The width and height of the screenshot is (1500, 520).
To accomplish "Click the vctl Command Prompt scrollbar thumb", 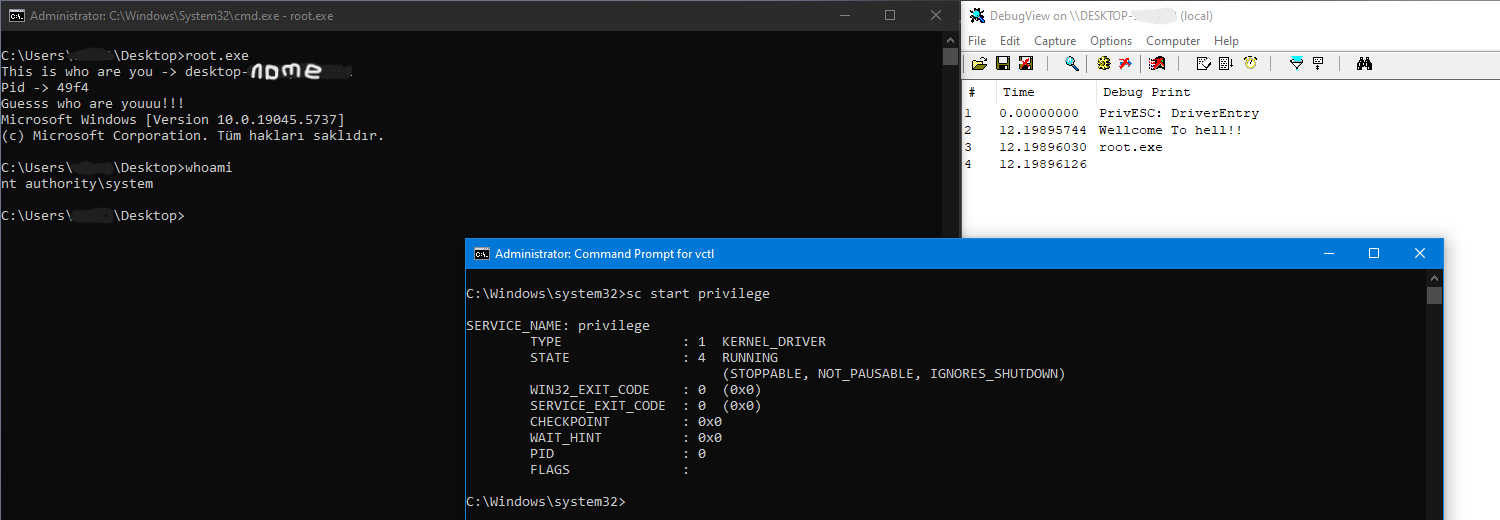I will coord(1434,295).
